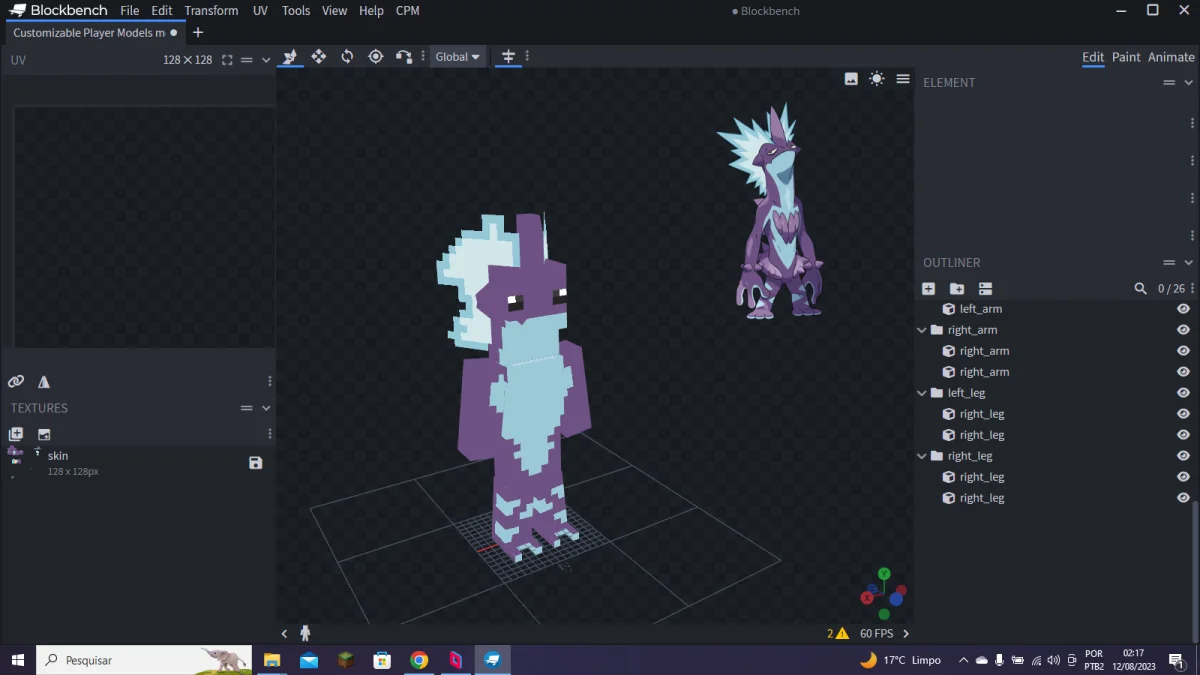
Task: Select the right_arm folder row
Action: (1056, 330)
